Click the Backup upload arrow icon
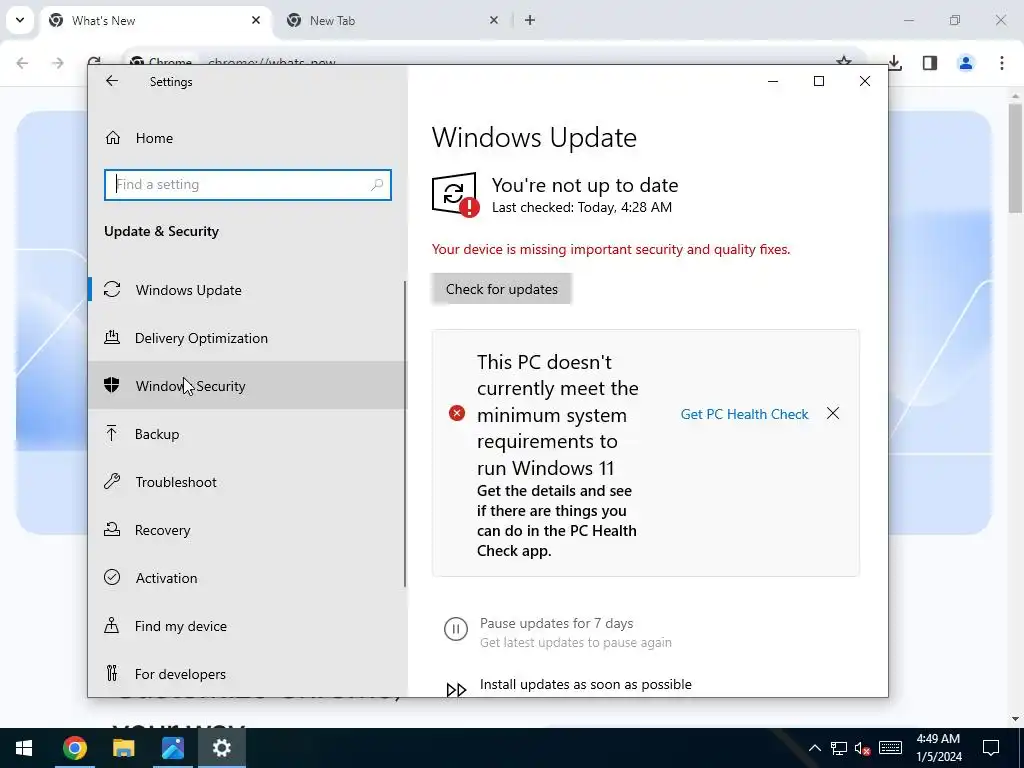The height and width of the screenshot is (768, 1024). click(x=112, y=433)
